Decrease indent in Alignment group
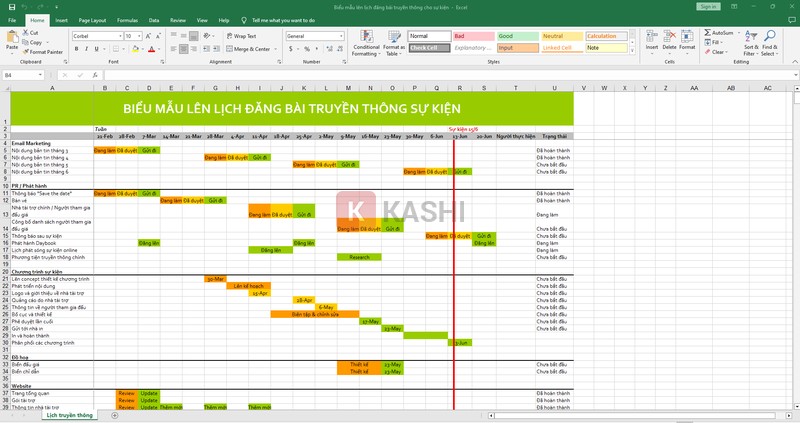This screenshot has width=800, height=423. [206, 49]
